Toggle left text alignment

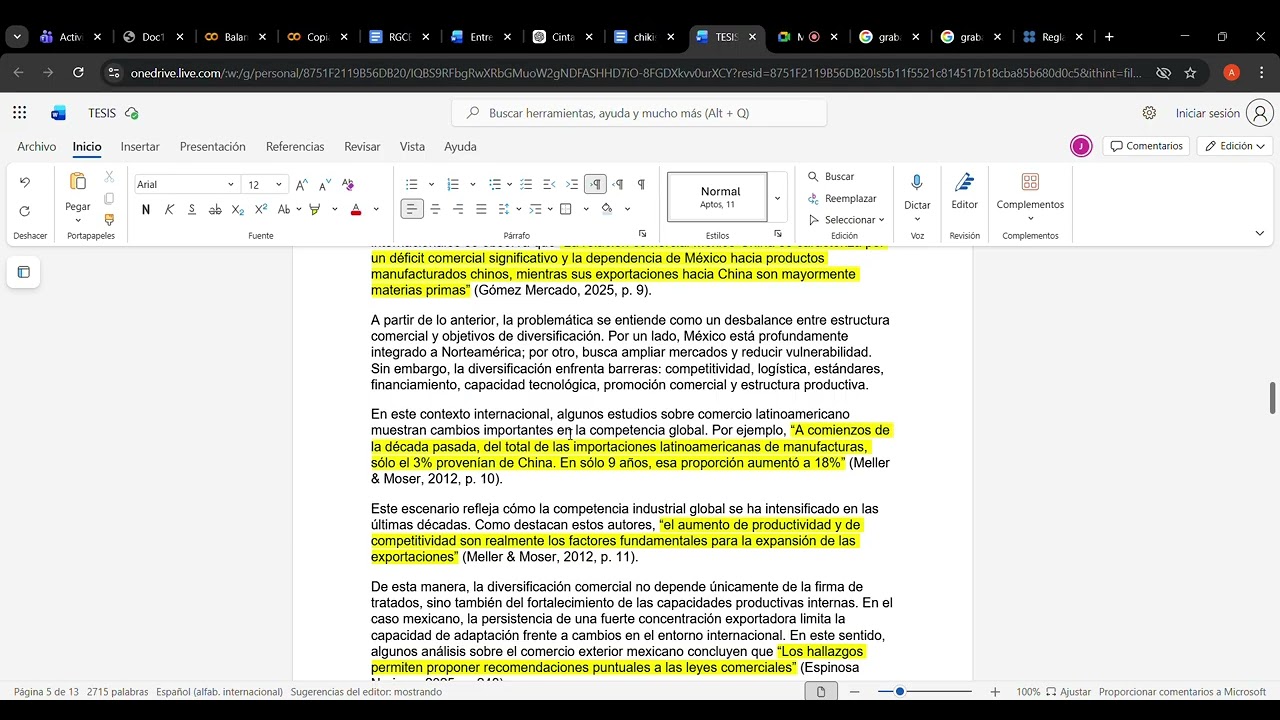coord(411,209)
